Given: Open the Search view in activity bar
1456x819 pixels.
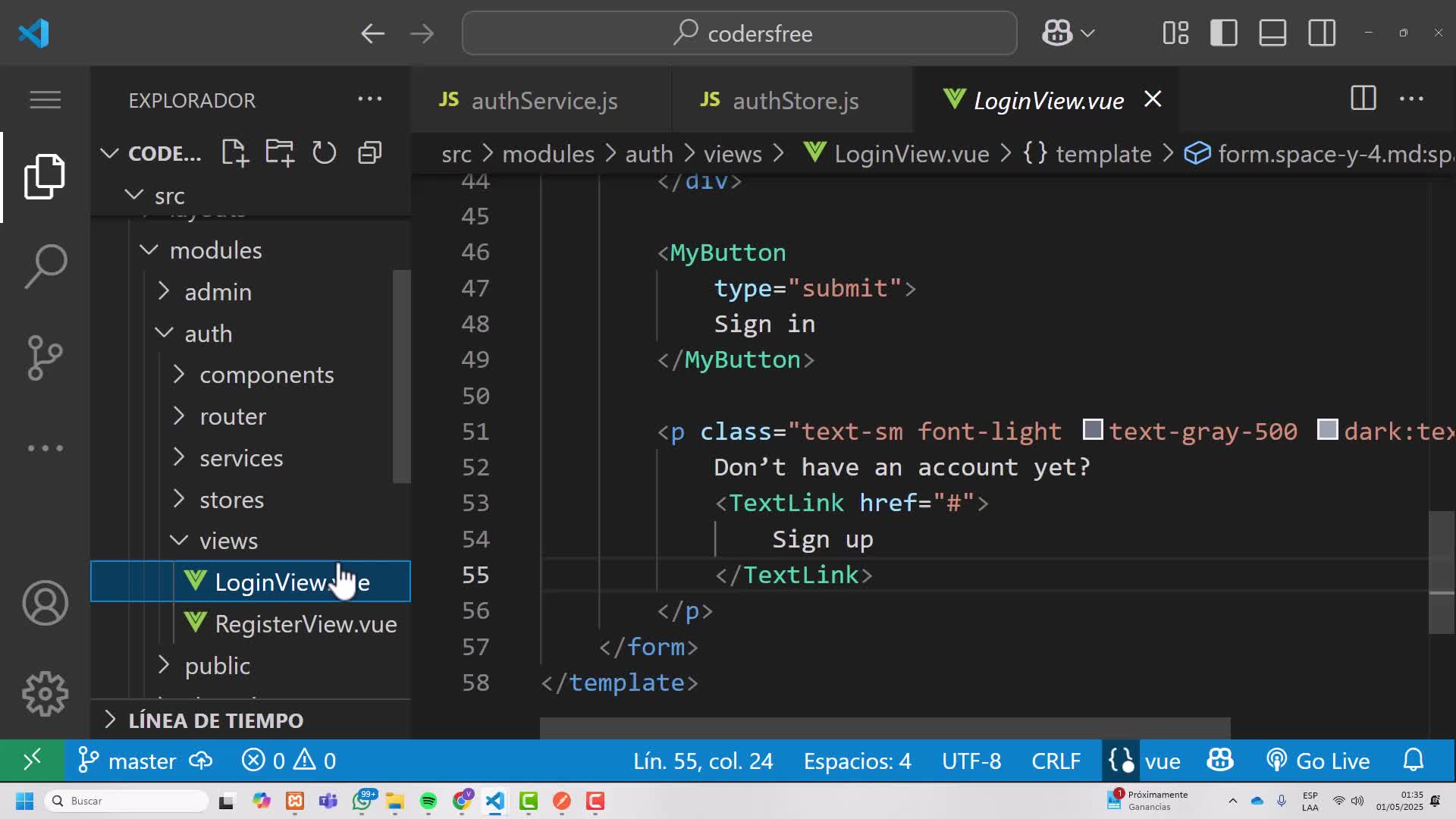Looking at the screenshot, I should (45, 265).
